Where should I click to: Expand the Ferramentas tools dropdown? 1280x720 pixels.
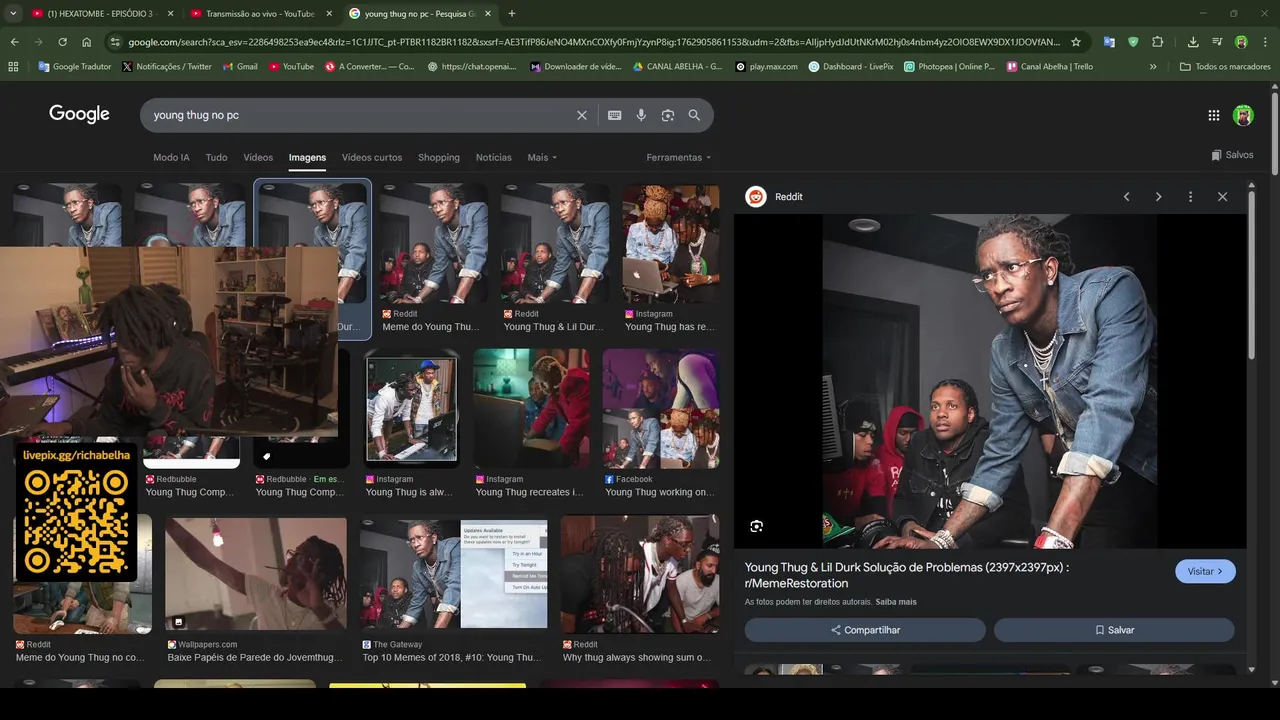[679, 157]
